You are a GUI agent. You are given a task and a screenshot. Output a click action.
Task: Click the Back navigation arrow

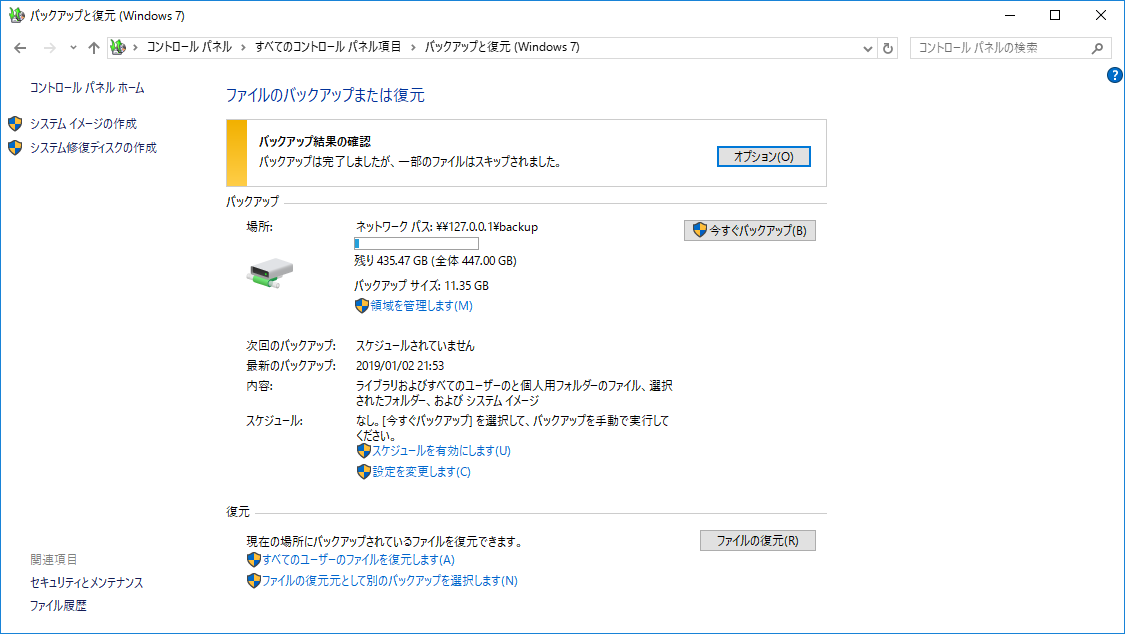tap(20, 48)
